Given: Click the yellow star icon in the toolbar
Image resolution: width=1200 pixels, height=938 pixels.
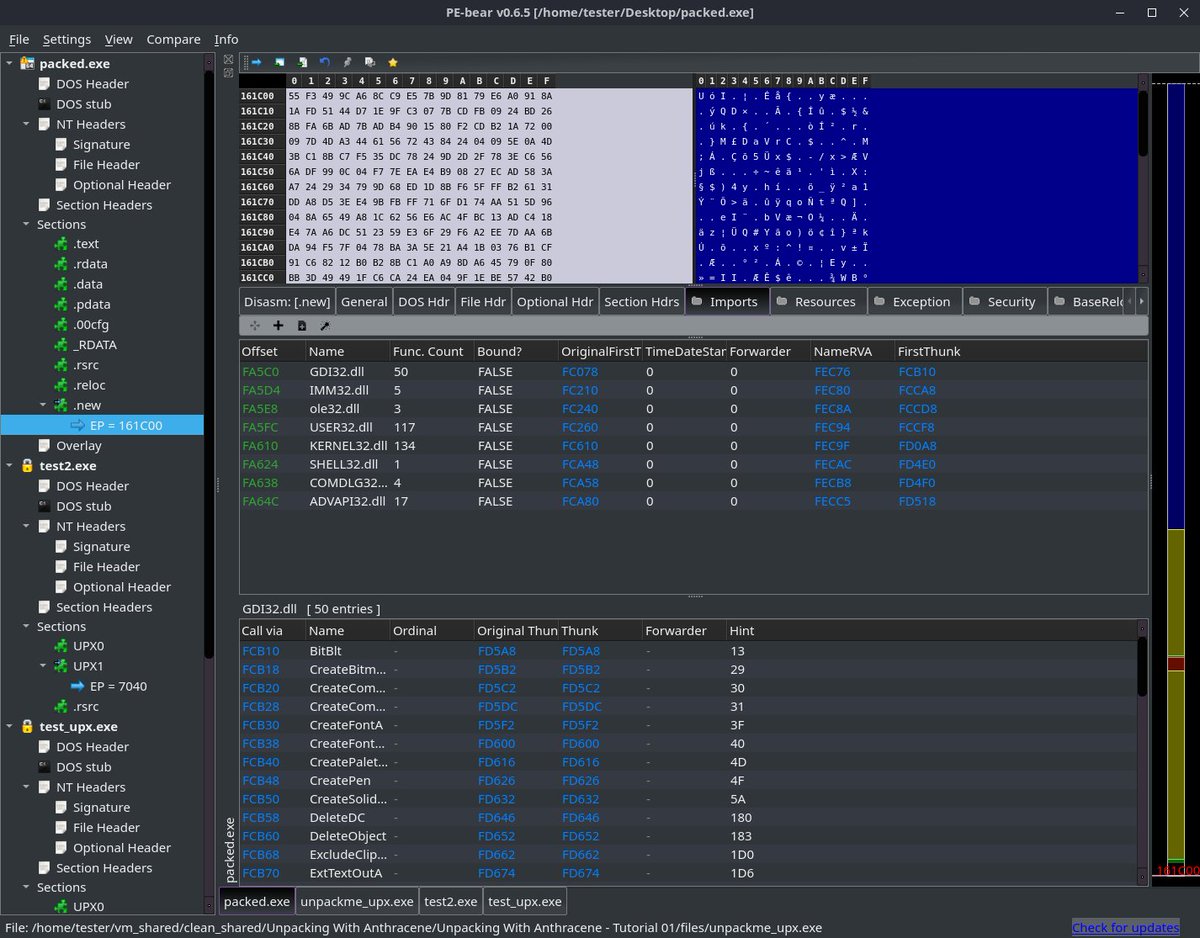Looking at the screenshot, I should tap(393, 62).
